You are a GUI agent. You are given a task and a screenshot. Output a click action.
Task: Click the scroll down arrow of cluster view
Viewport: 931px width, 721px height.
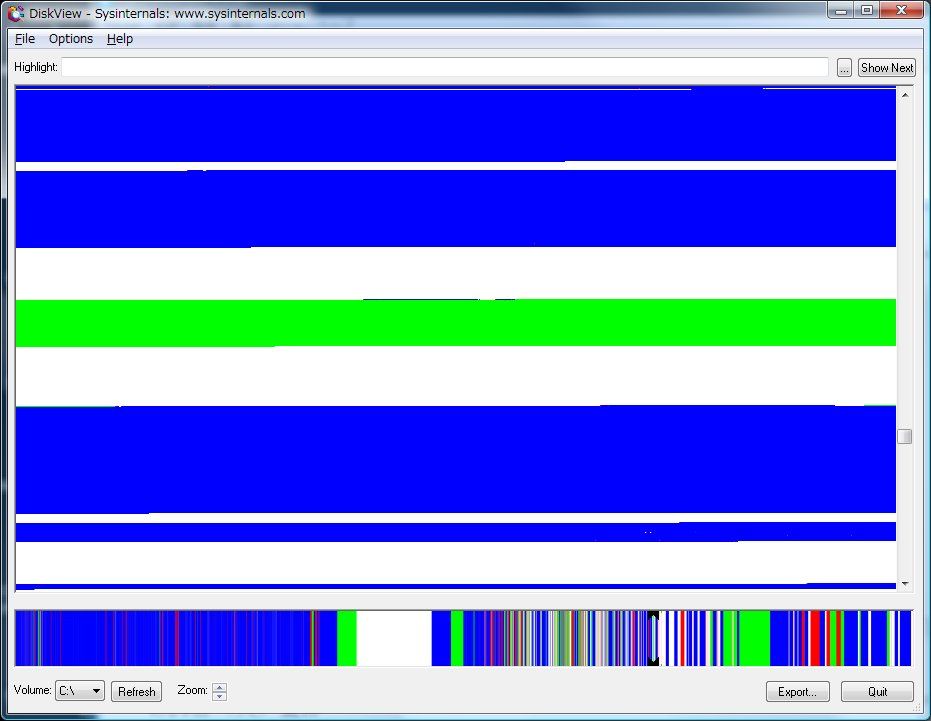point(905,584)
